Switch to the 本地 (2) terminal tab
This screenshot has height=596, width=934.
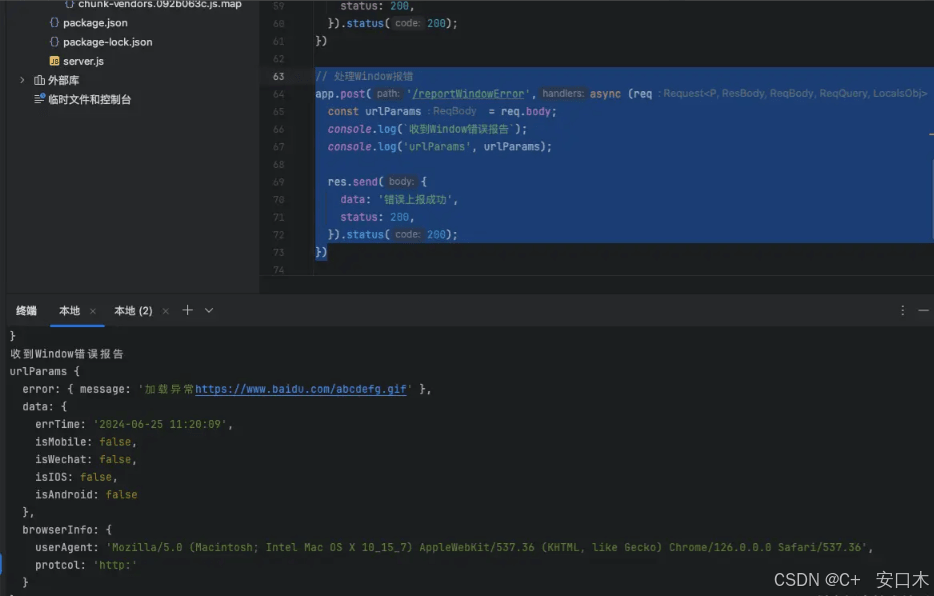[133, 311]
